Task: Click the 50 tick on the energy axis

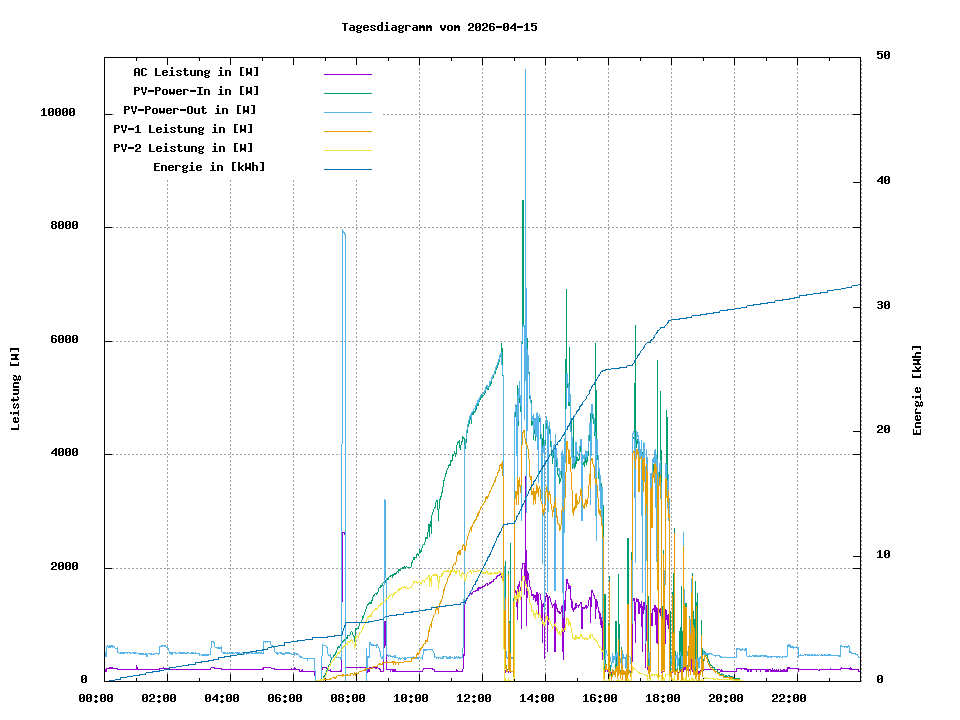Action: (x=883, y=56)
